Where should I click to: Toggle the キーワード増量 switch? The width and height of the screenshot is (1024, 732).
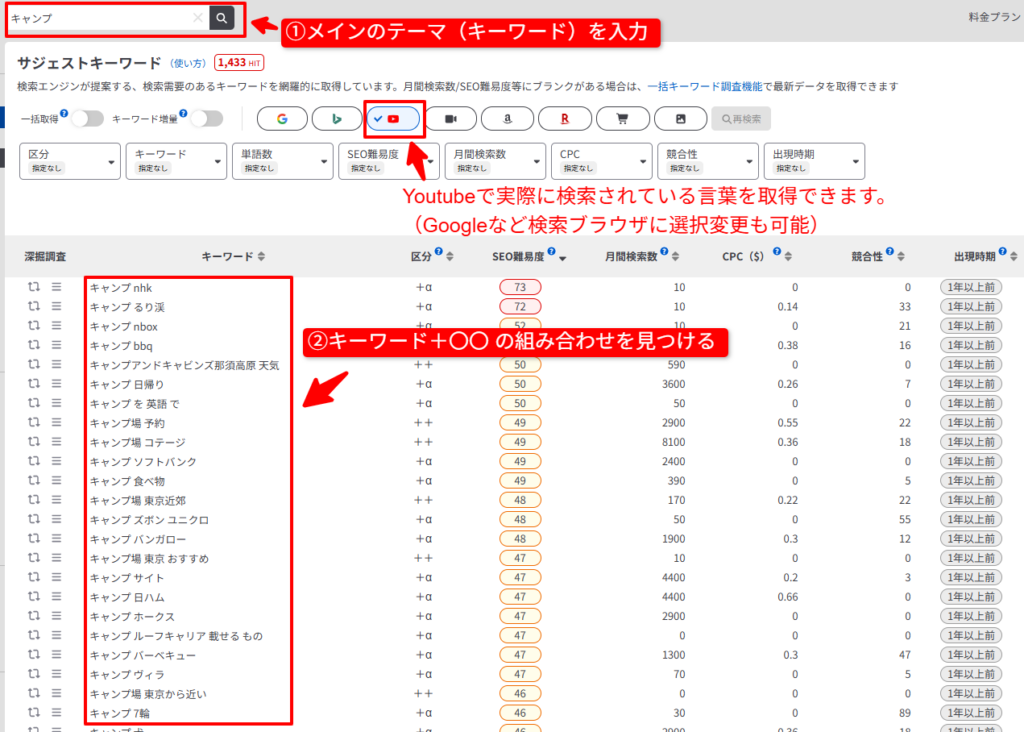(x=206, y=119)
